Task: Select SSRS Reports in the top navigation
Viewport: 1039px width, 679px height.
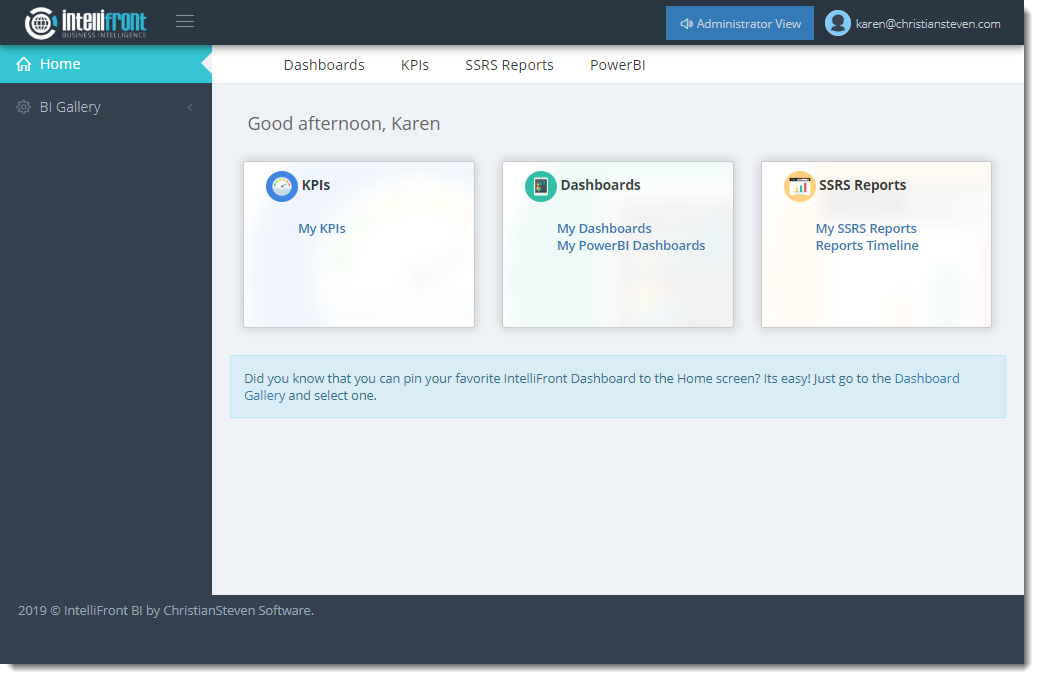Action: 509,65
